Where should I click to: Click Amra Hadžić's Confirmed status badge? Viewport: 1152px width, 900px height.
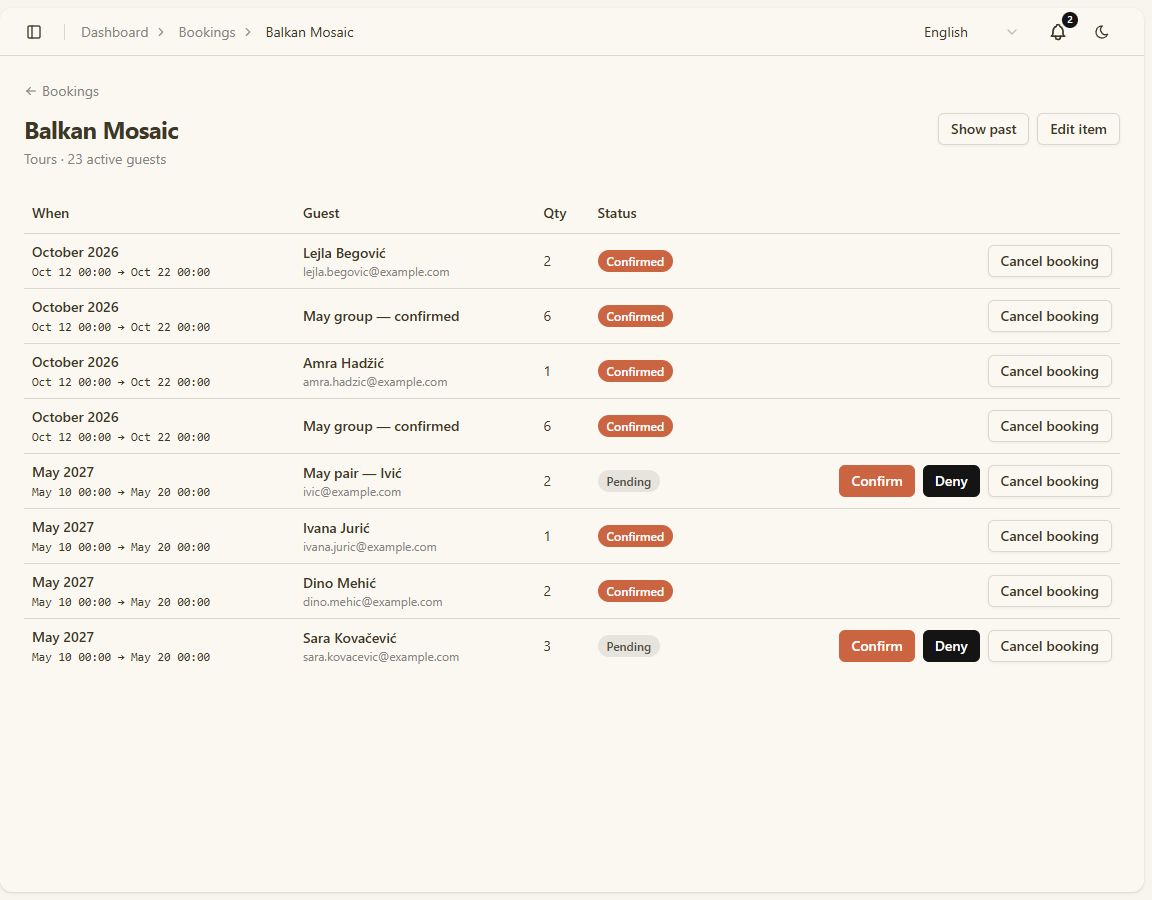coord(635,372)
